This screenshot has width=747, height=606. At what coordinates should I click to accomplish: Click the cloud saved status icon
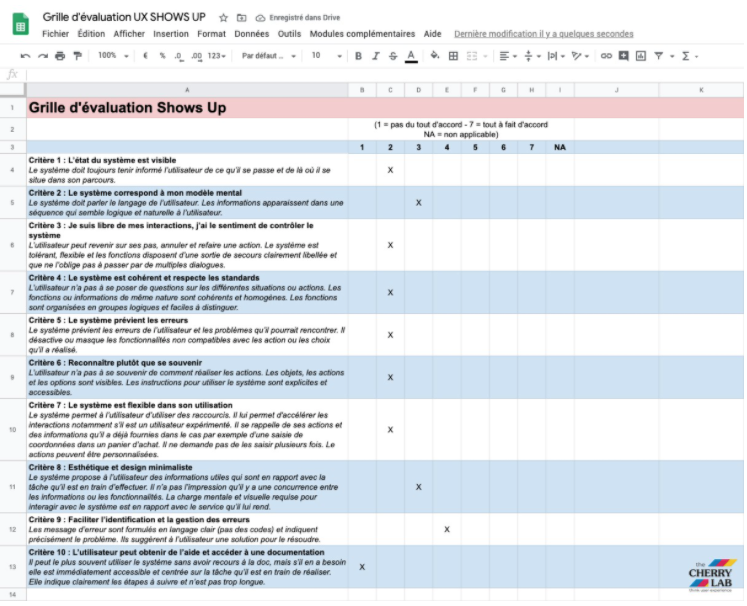260,18
